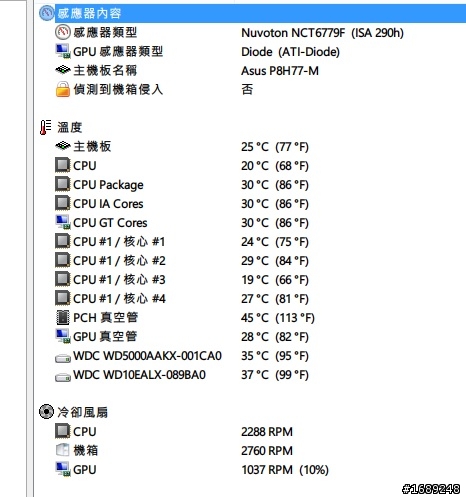Click the monitor icon beside GPU 真空管
The image size is (466, 497).
63,336
